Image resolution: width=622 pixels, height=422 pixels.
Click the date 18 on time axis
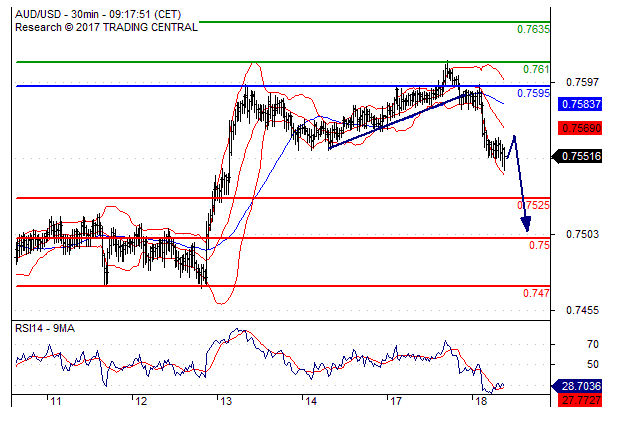480,401
